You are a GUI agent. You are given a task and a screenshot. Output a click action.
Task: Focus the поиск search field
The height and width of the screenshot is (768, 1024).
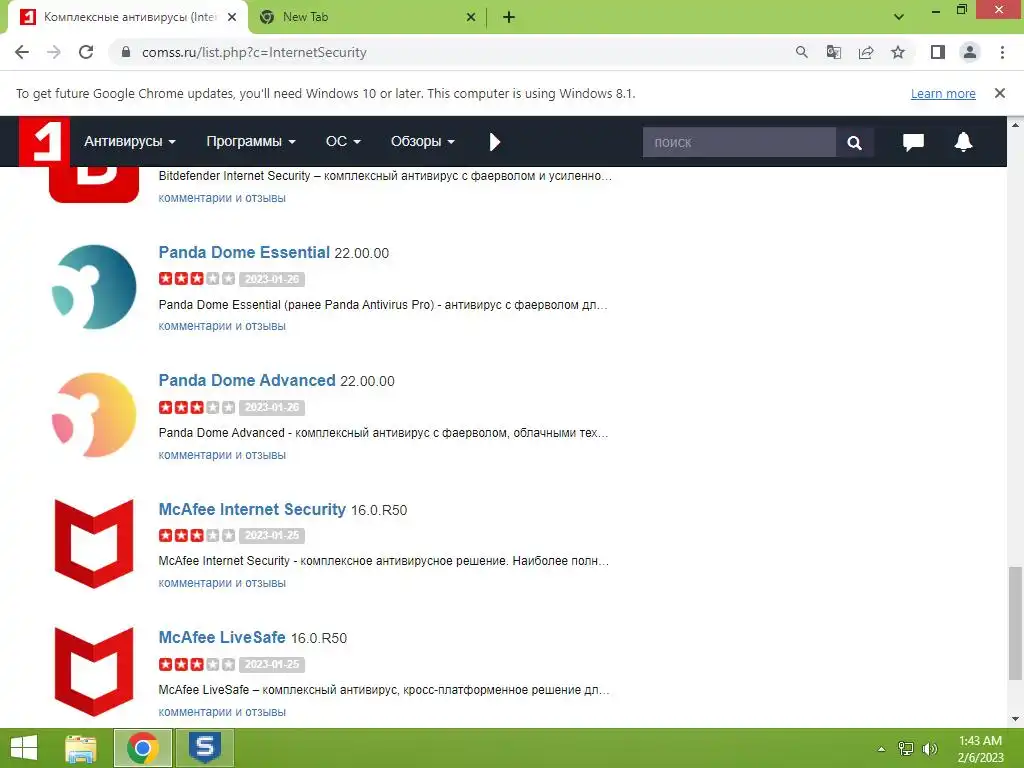coord(739,142)
